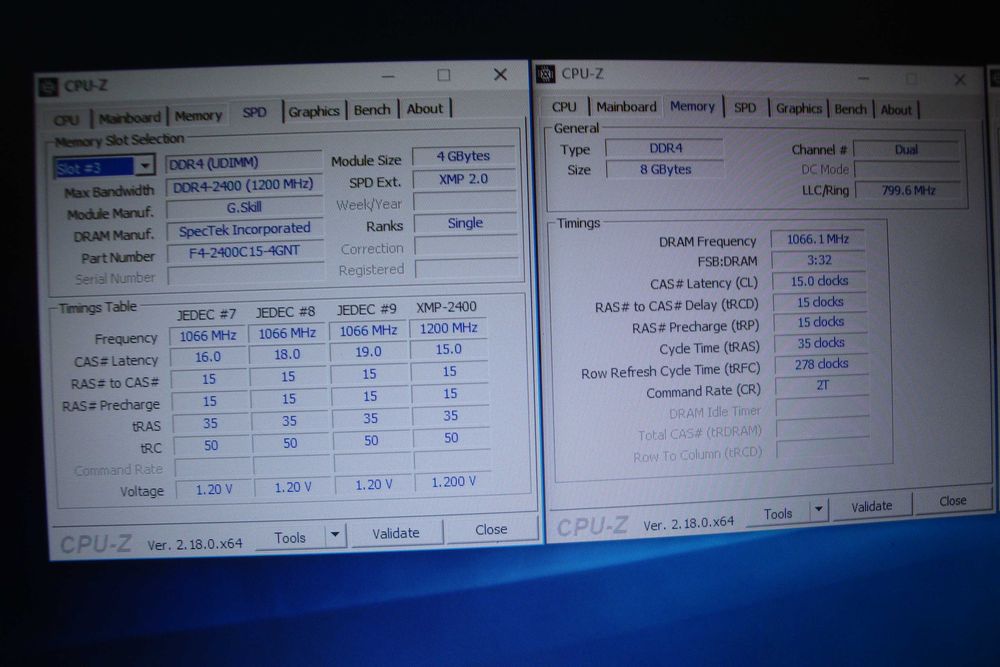The width and height of the screenshot is (1000, 667).
Task: Close left CPU-Z window with X
Action: [501, 75]
